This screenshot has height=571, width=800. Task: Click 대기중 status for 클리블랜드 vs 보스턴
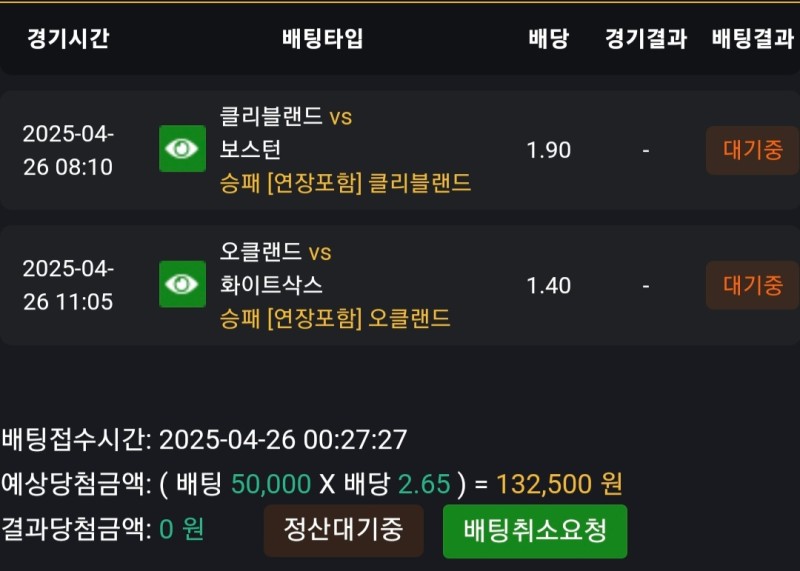(x=752, y=150)
